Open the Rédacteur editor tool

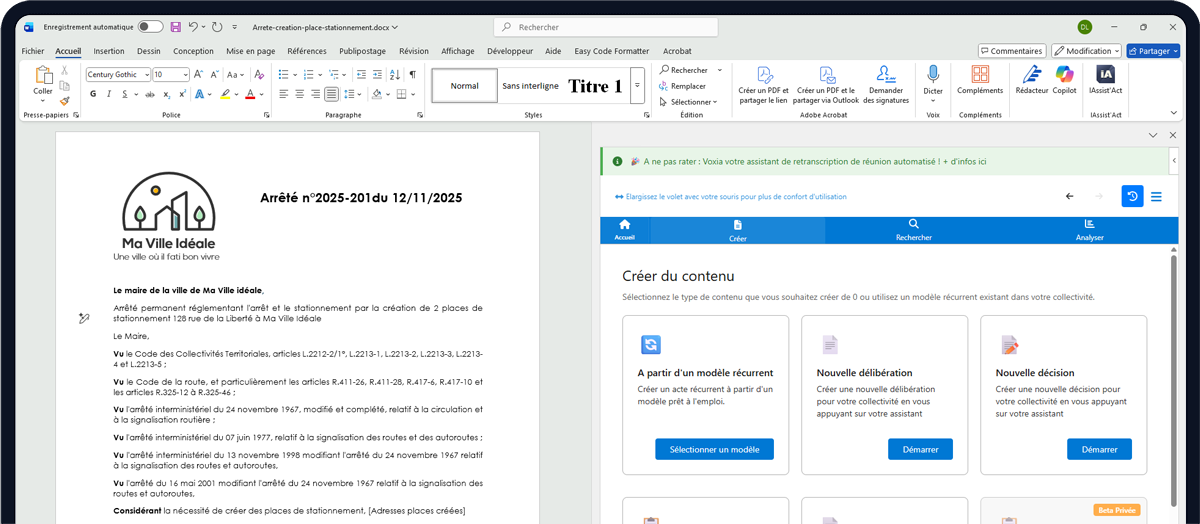click(1031, 80)
